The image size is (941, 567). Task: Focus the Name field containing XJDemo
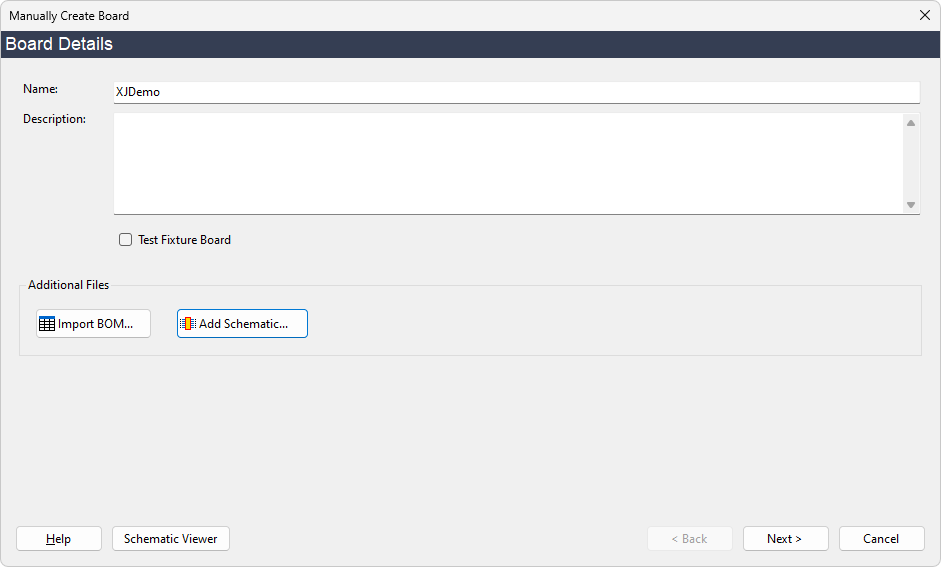(516, 92)
